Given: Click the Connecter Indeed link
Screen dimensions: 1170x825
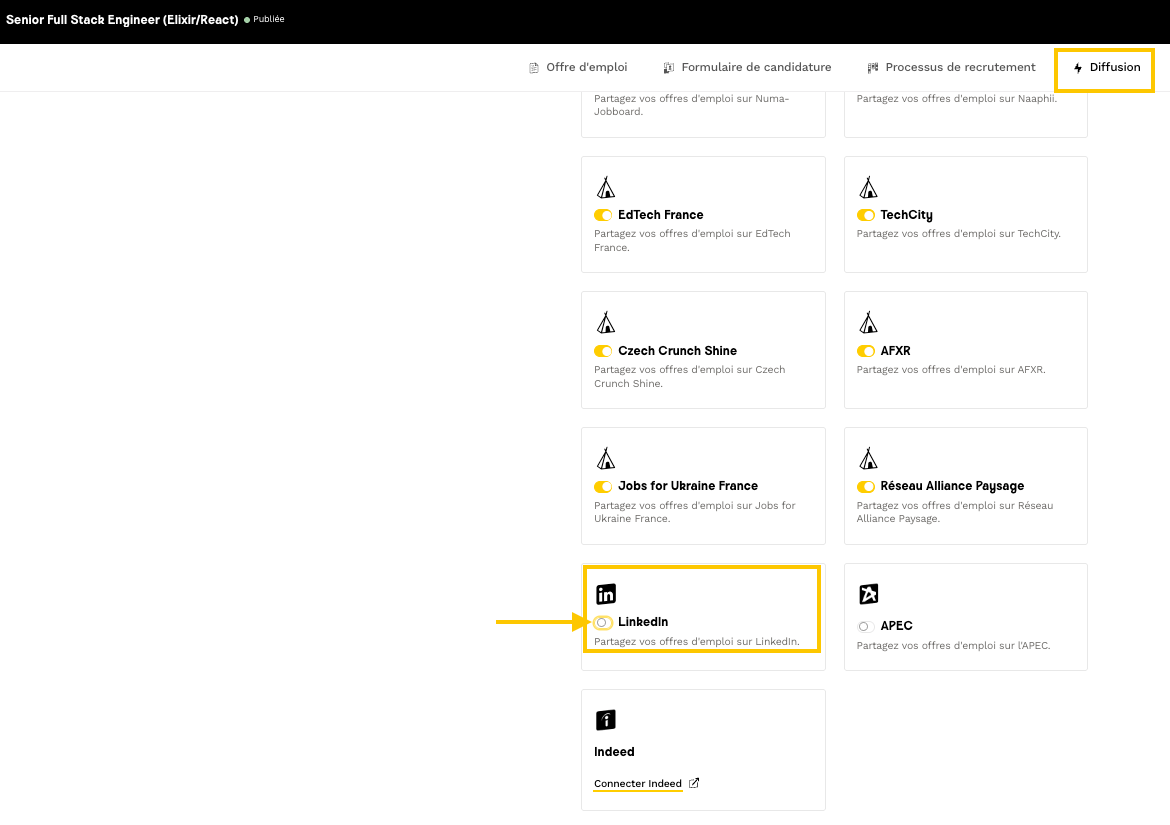Looking at the screenshot, I should 638,784.
